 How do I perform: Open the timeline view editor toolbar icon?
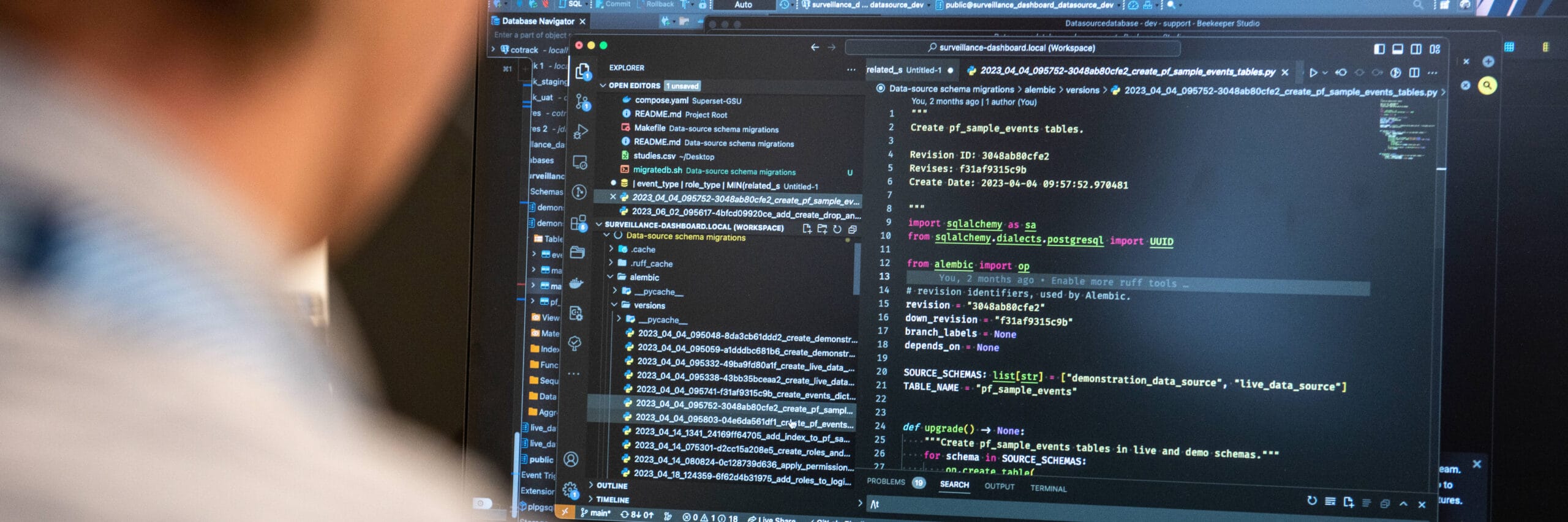(1395, 73)
